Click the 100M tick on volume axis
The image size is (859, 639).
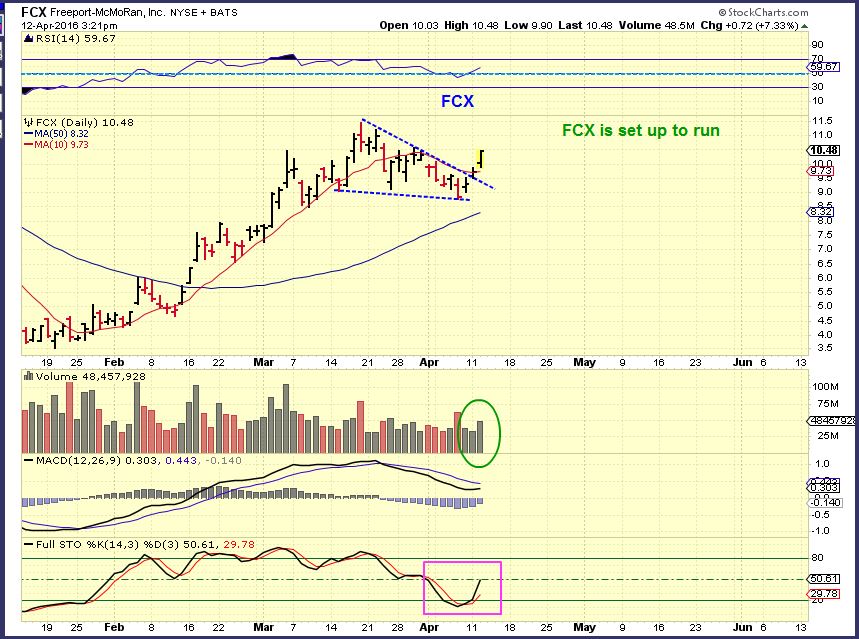pyautogui.click(x=825, y=386)
